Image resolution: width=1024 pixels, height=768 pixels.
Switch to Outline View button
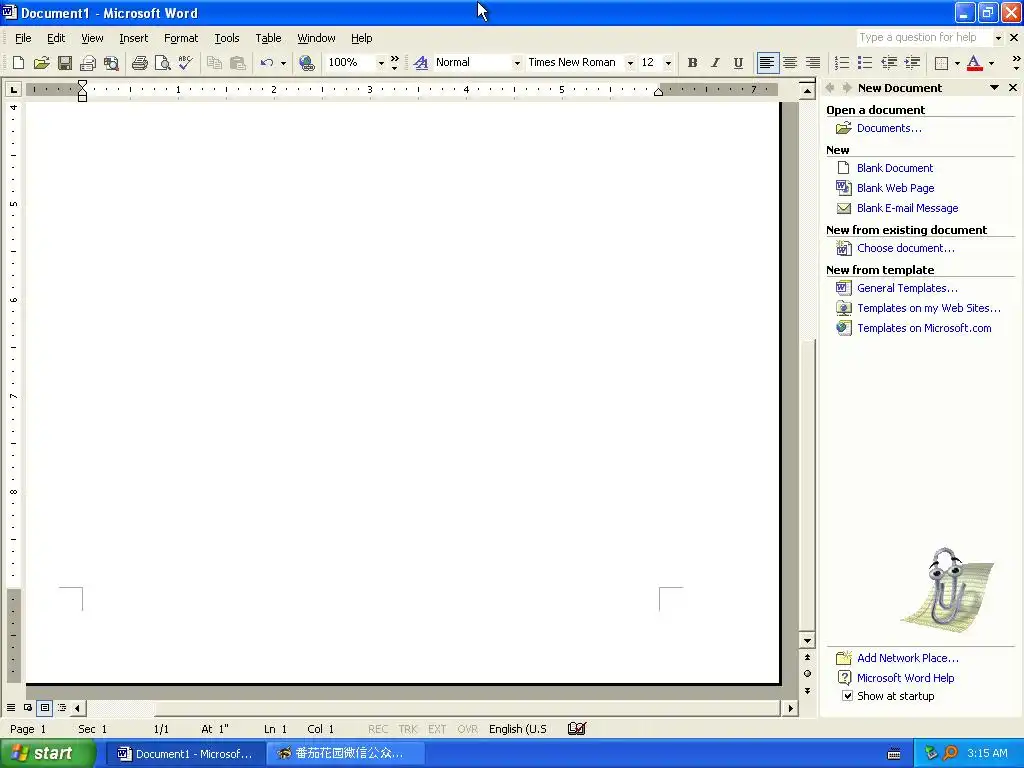62,707
